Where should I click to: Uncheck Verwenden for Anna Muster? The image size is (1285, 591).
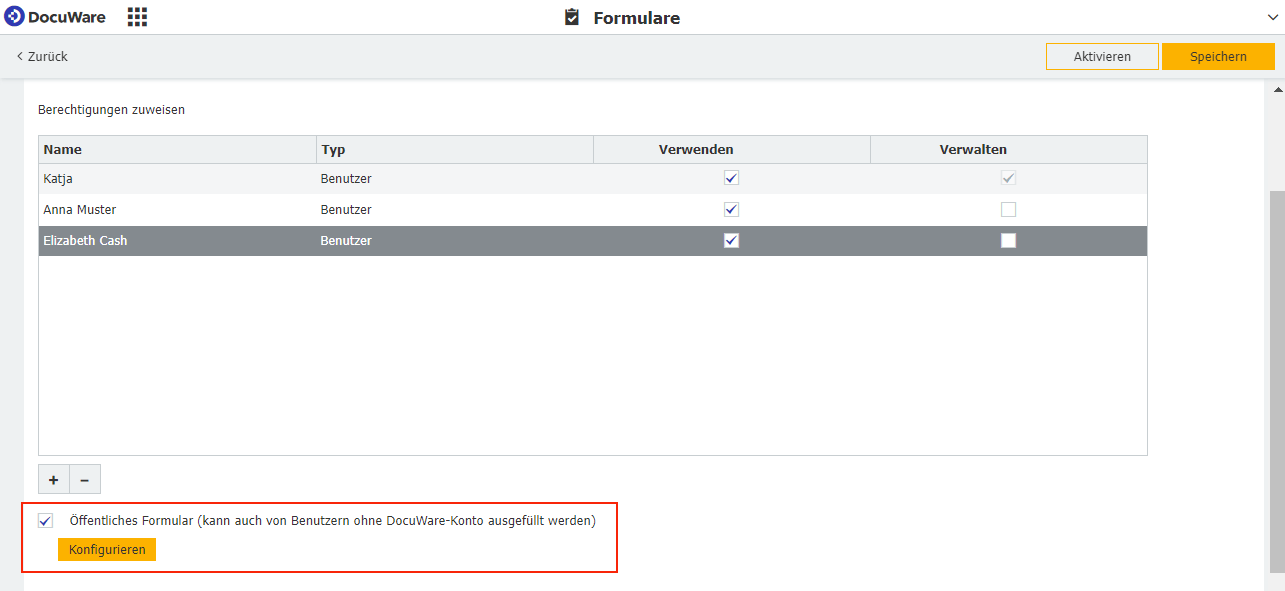pos(731,210)
